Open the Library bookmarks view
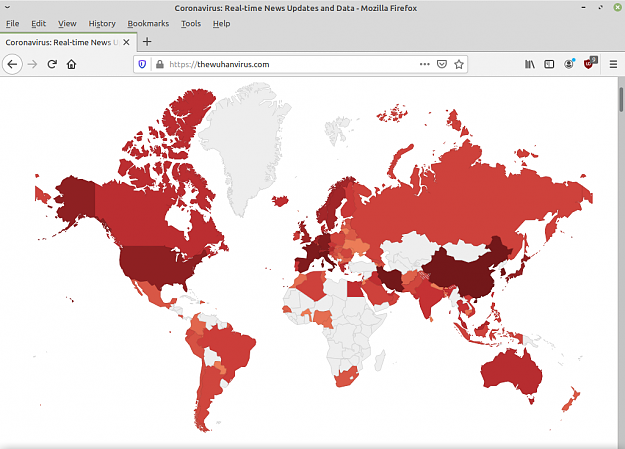The width and height of the screenshot is (625, 449). pos(530,64)
